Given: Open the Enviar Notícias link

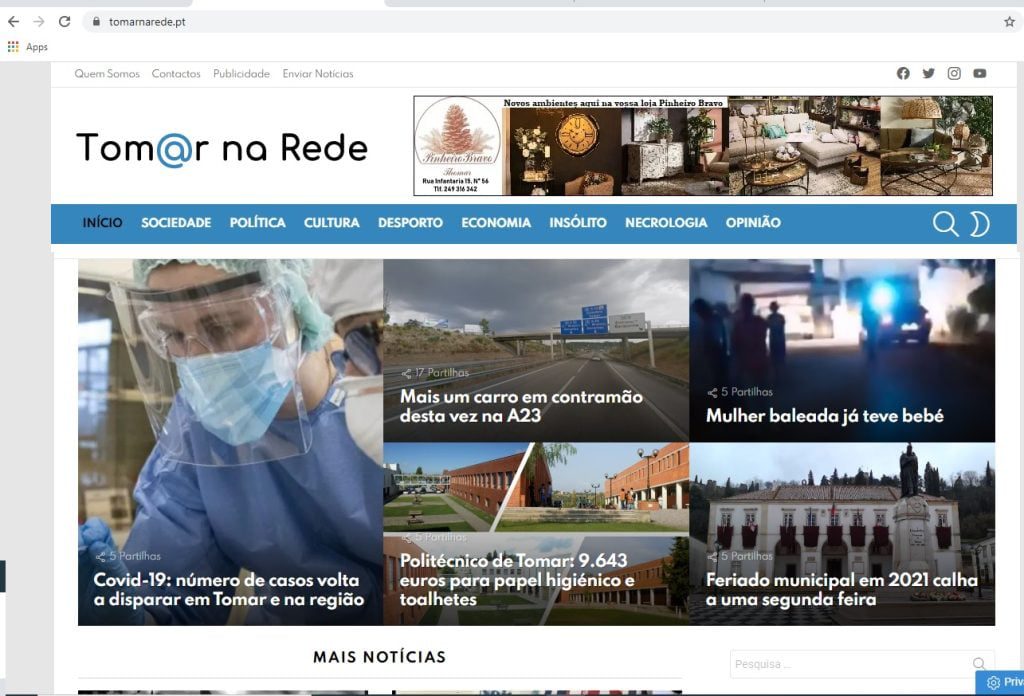Looking at the screenshot, I should (318, 74).
